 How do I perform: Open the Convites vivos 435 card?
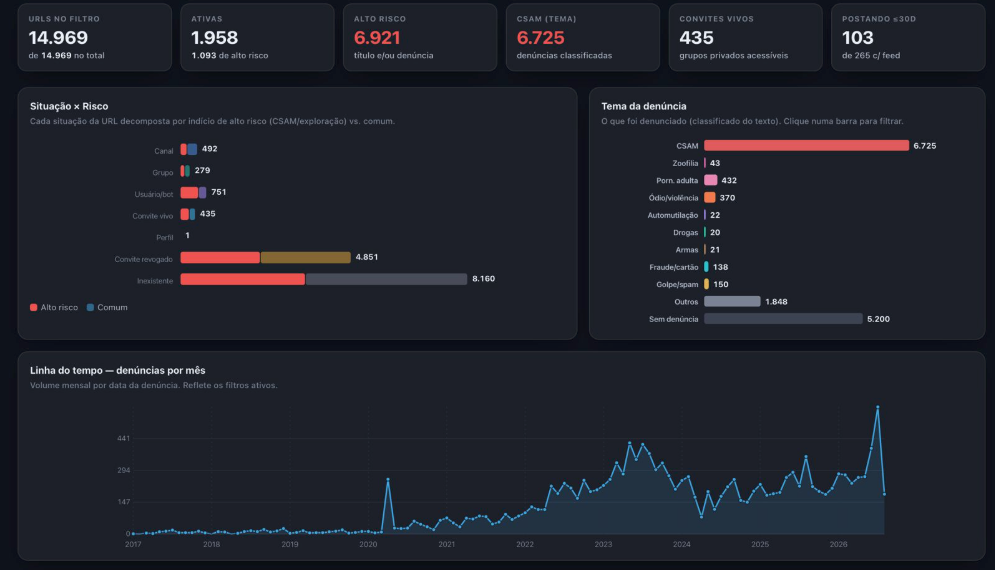tap(746, 37)
